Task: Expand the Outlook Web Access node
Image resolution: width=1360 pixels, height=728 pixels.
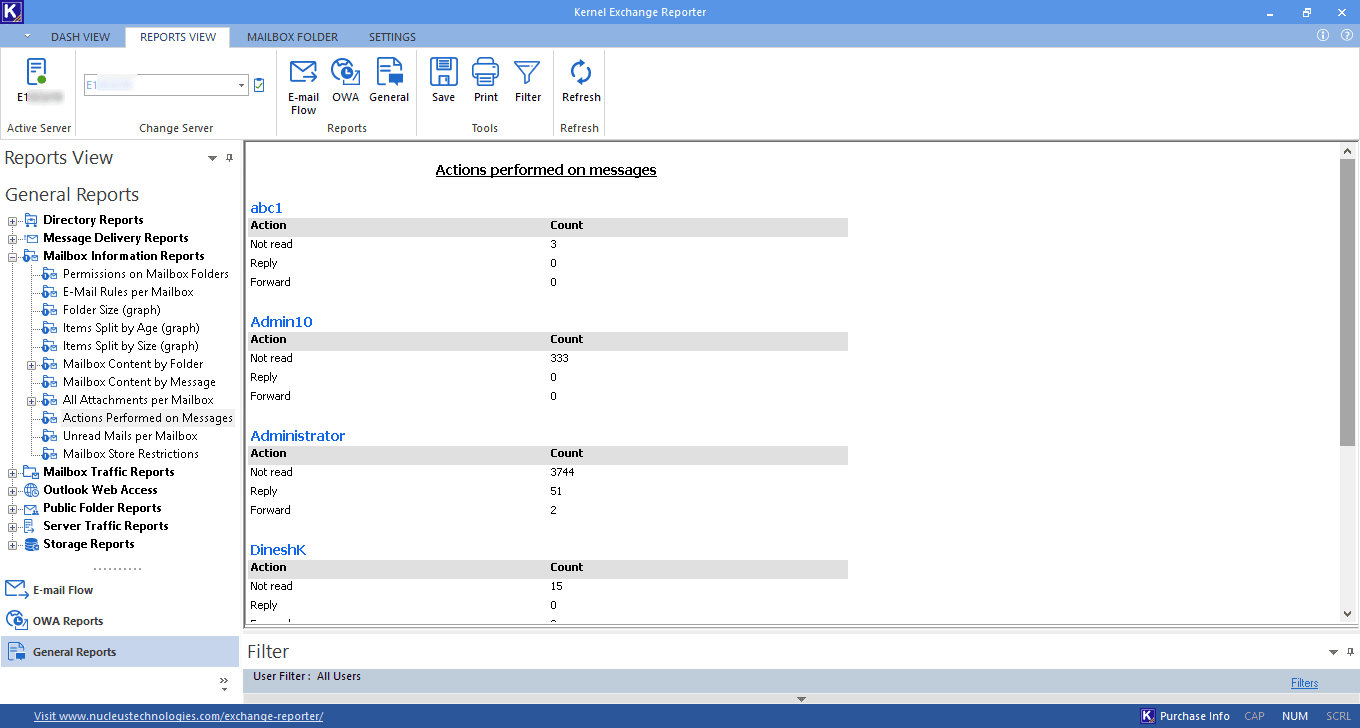Action: (x=12, y=490)
